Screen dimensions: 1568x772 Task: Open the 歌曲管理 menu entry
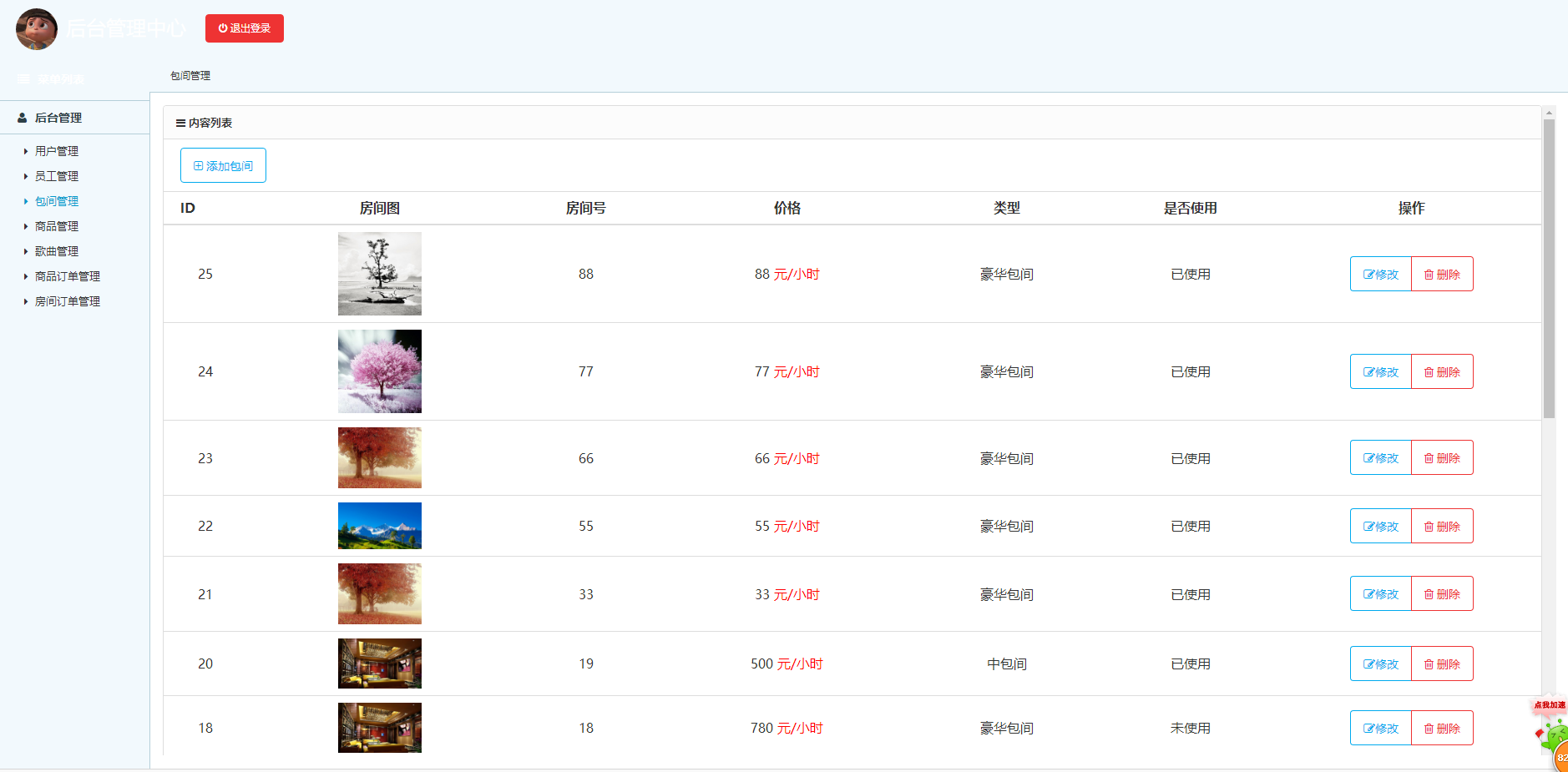click(57, 251)
